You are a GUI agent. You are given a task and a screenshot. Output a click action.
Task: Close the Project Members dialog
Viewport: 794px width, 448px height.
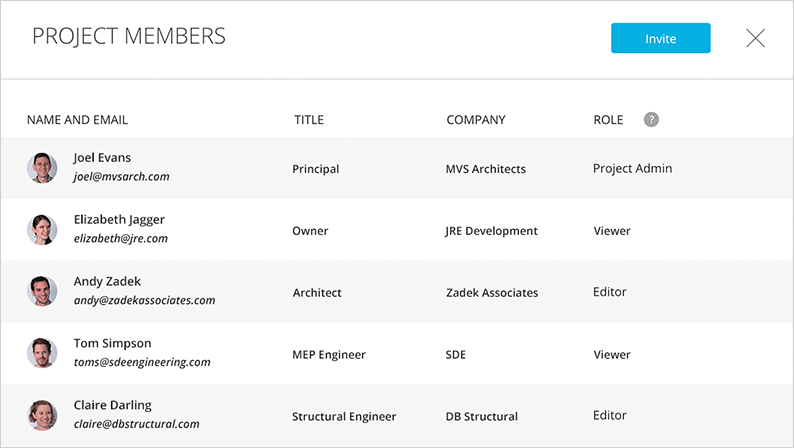(x=755, y=39)
